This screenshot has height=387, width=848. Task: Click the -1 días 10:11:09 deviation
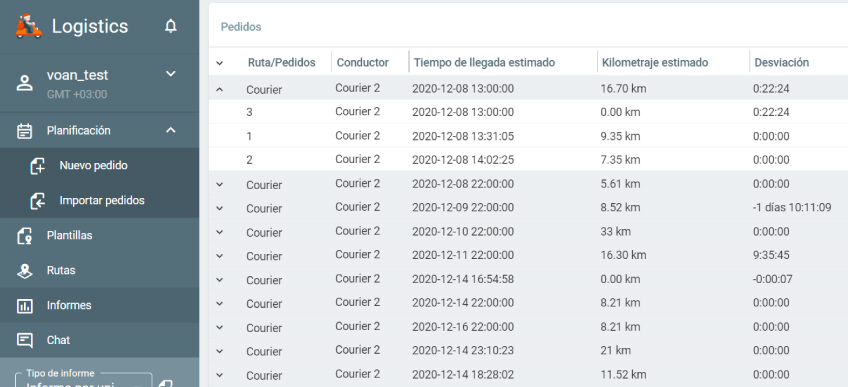click(x=792, y=208)
